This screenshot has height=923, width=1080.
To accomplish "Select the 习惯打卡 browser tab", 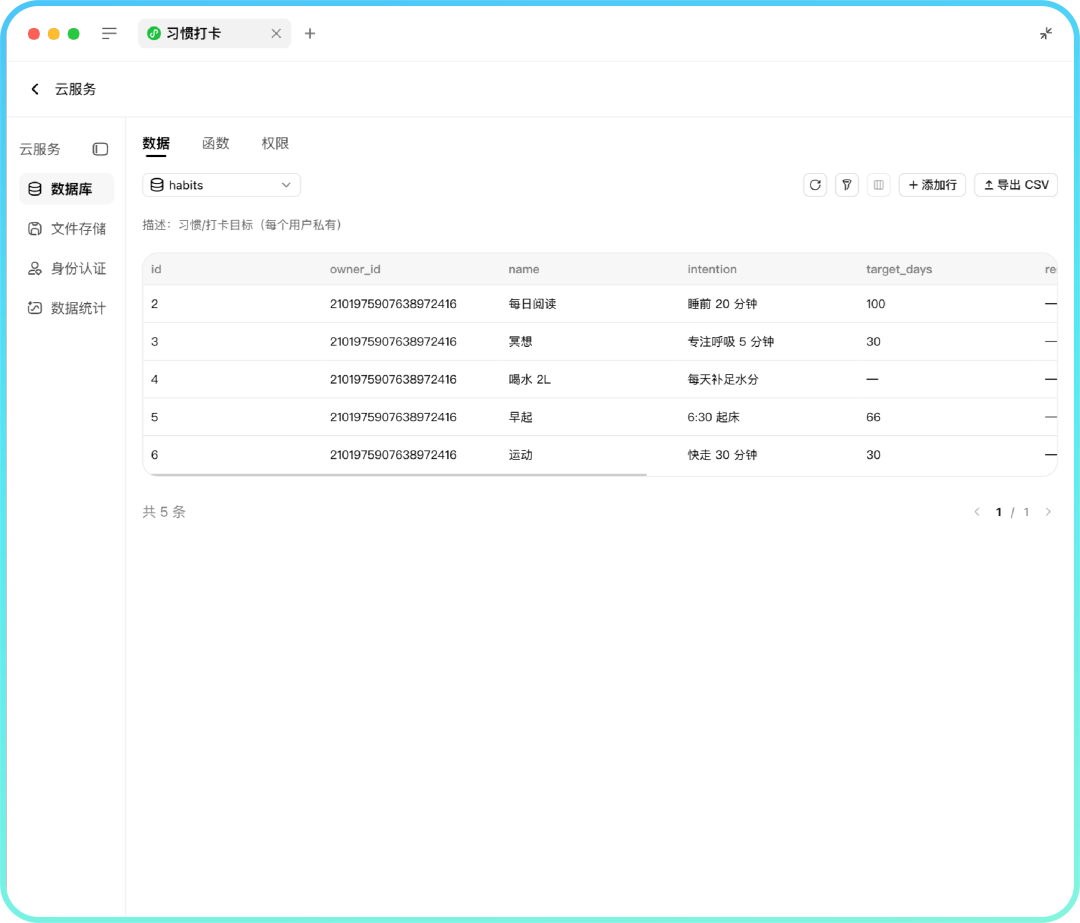I will click(x=215, y=33).
